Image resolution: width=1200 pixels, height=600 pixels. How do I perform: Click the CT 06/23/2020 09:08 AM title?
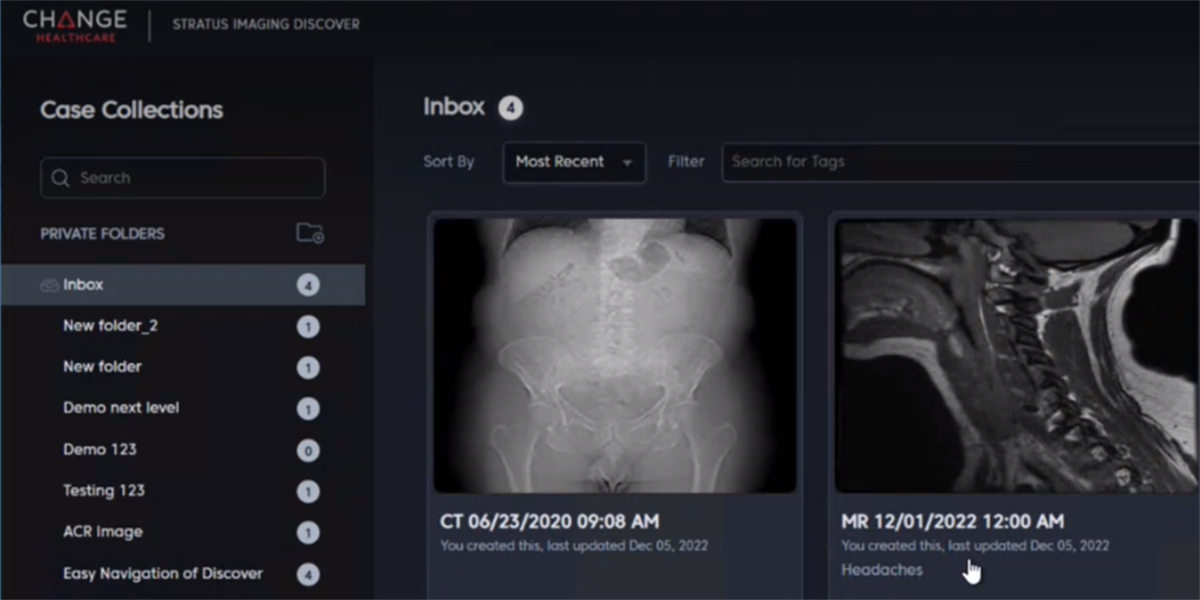[x=549, y=522]
